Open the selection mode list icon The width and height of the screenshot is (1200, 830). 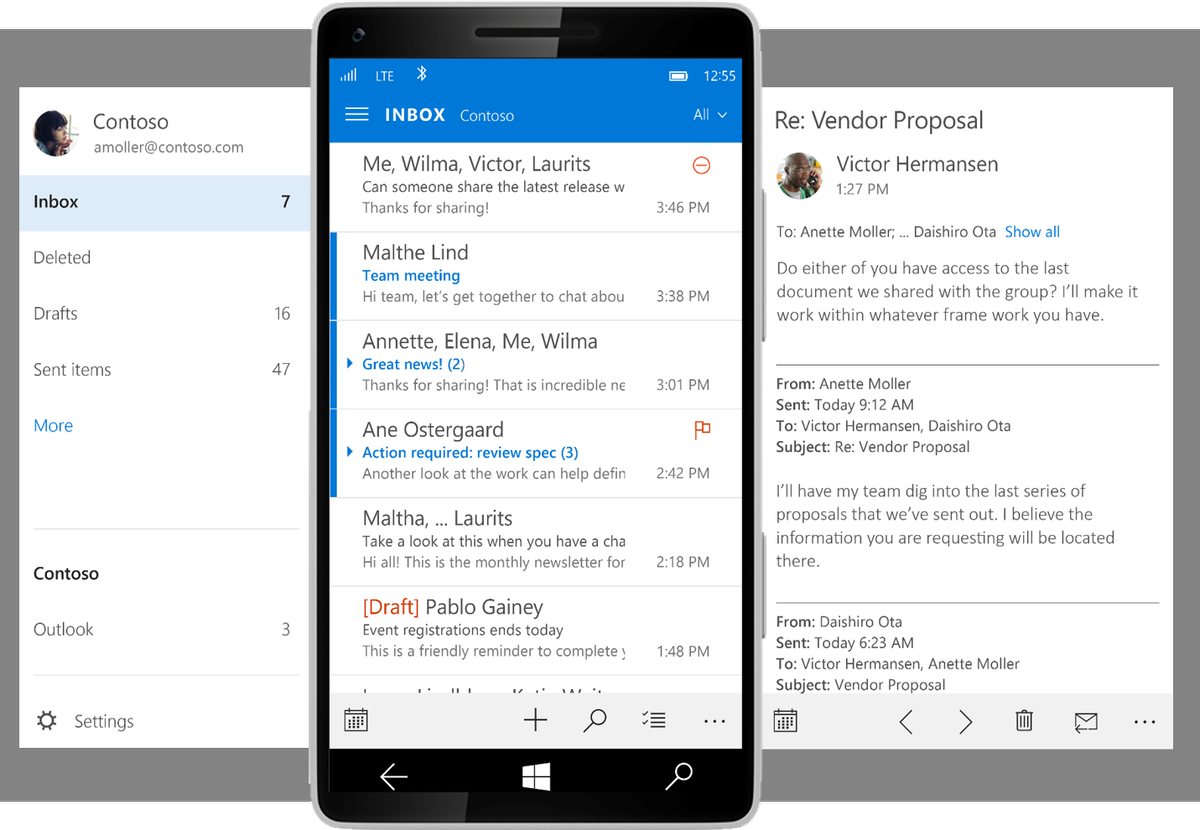(x=654, y=720)
